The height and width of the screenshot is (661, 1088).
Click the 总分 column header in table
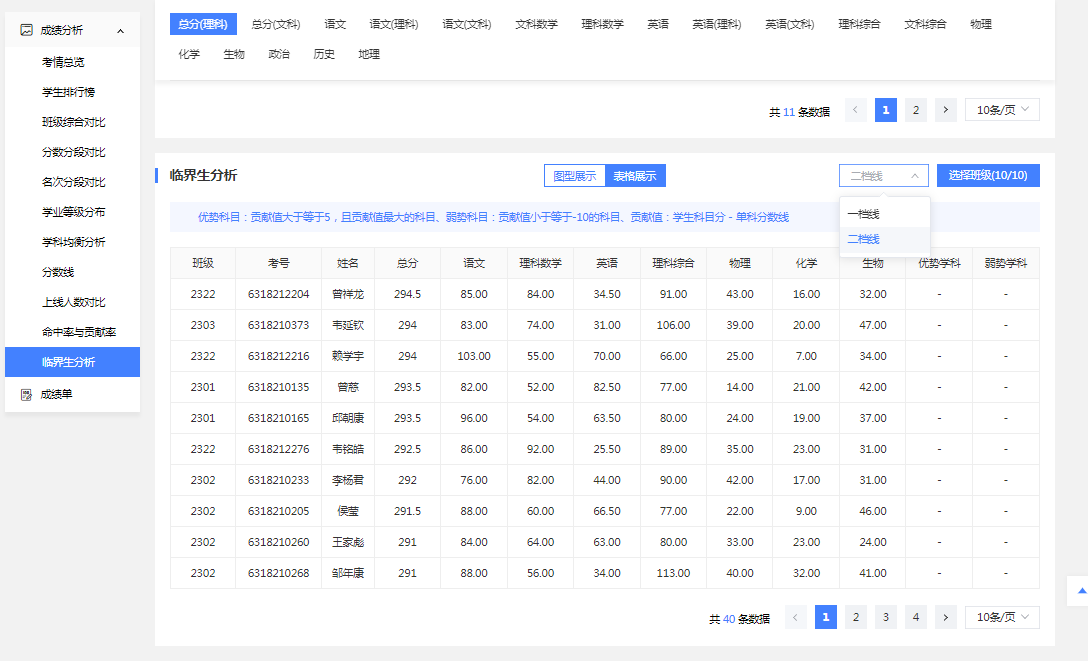pyautogui.click(x=407, y=263)
